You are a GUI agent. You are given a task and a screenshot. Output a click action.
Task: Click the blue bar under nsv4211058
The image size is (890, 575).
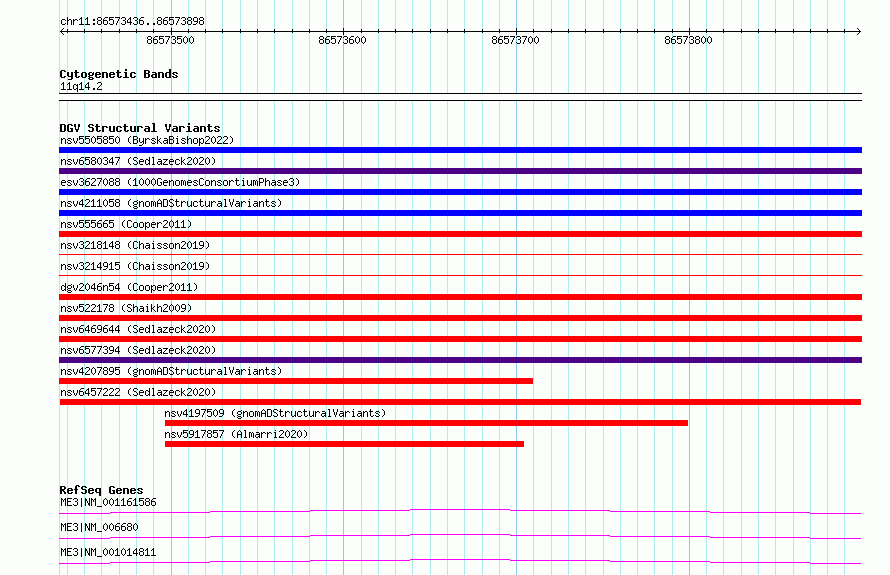tap(460, 213)
